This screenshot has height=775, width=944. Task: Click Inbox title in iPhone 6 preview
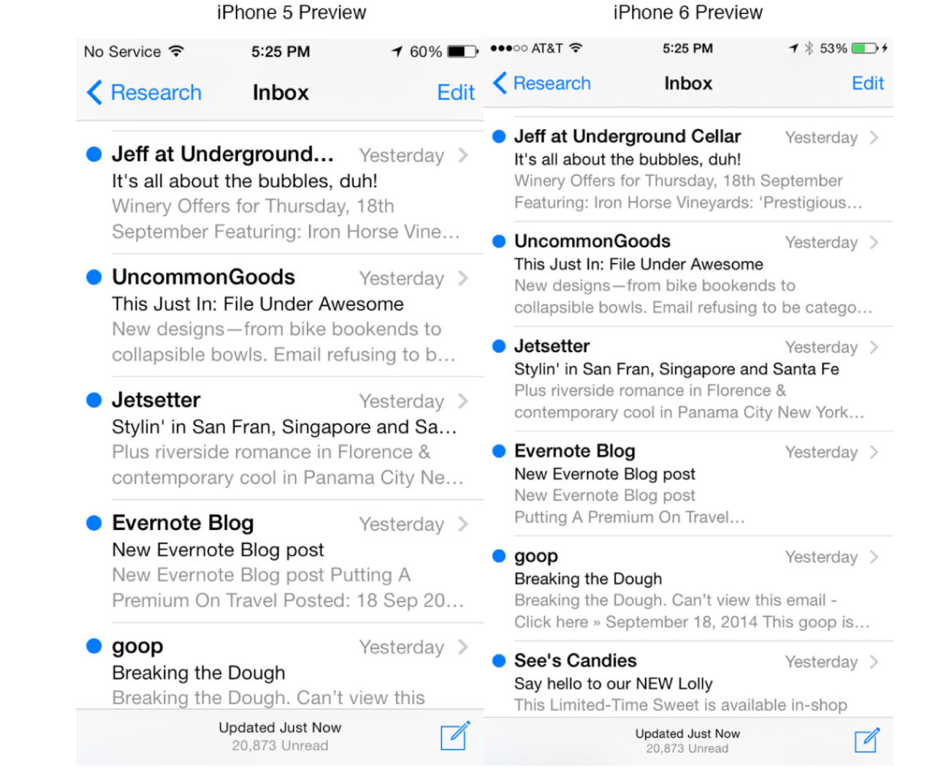coord(688,83)
